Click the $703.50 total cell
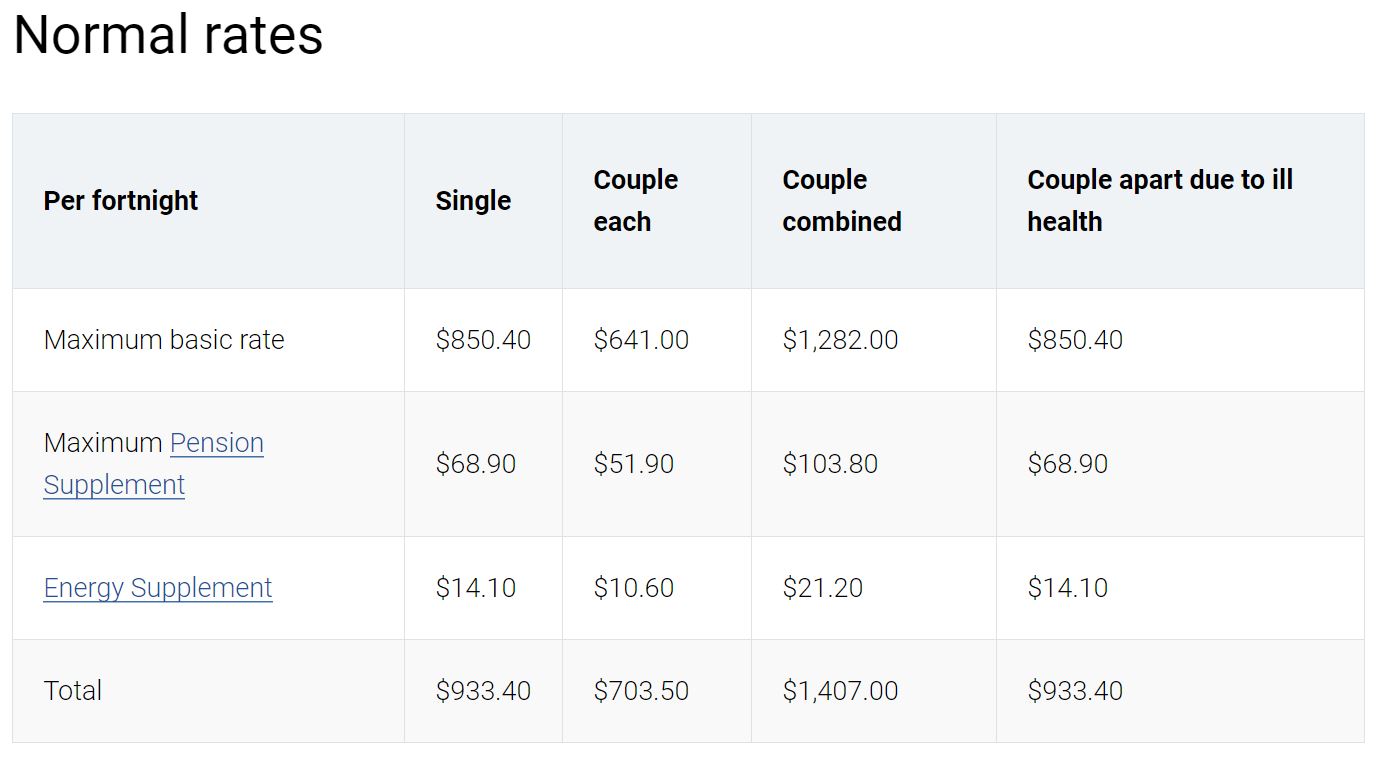Image resolution: width=1381 pixels, height=759 pixels. coord(641,691)
